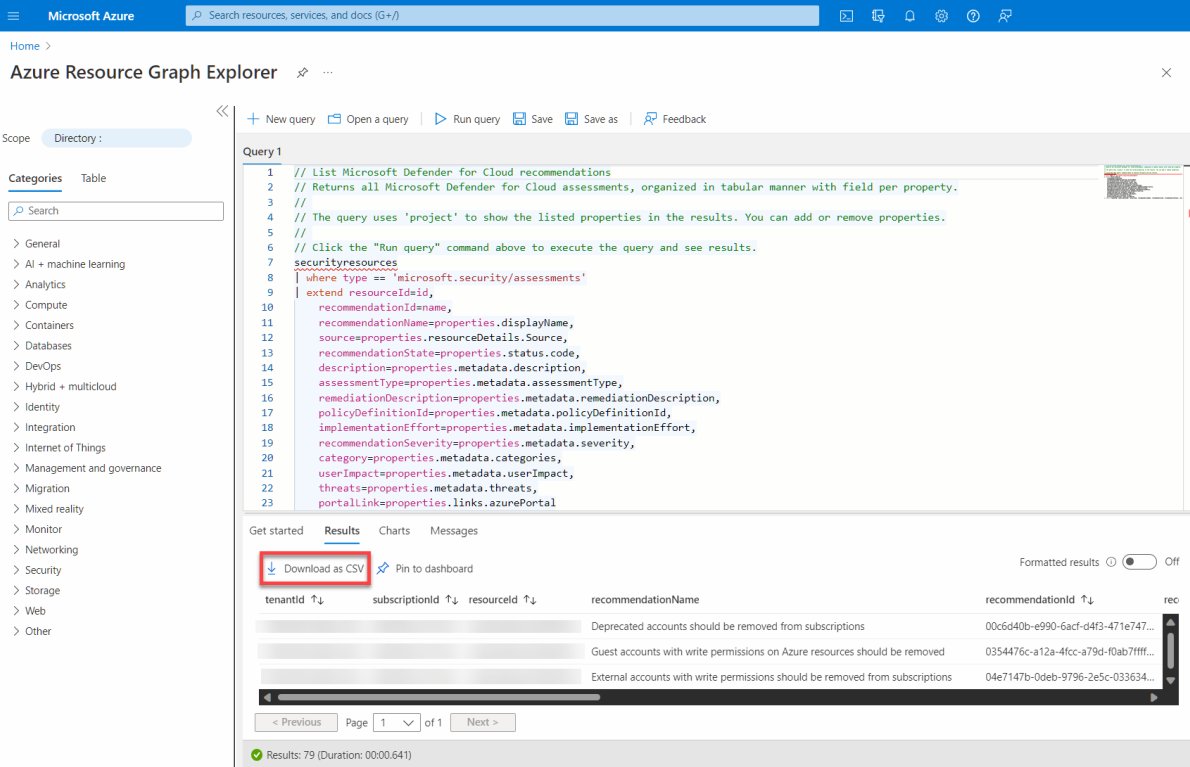This screenshot has height=767, width=1190.
Task: Click the securityresources line in editor
Action: [345, 262]
